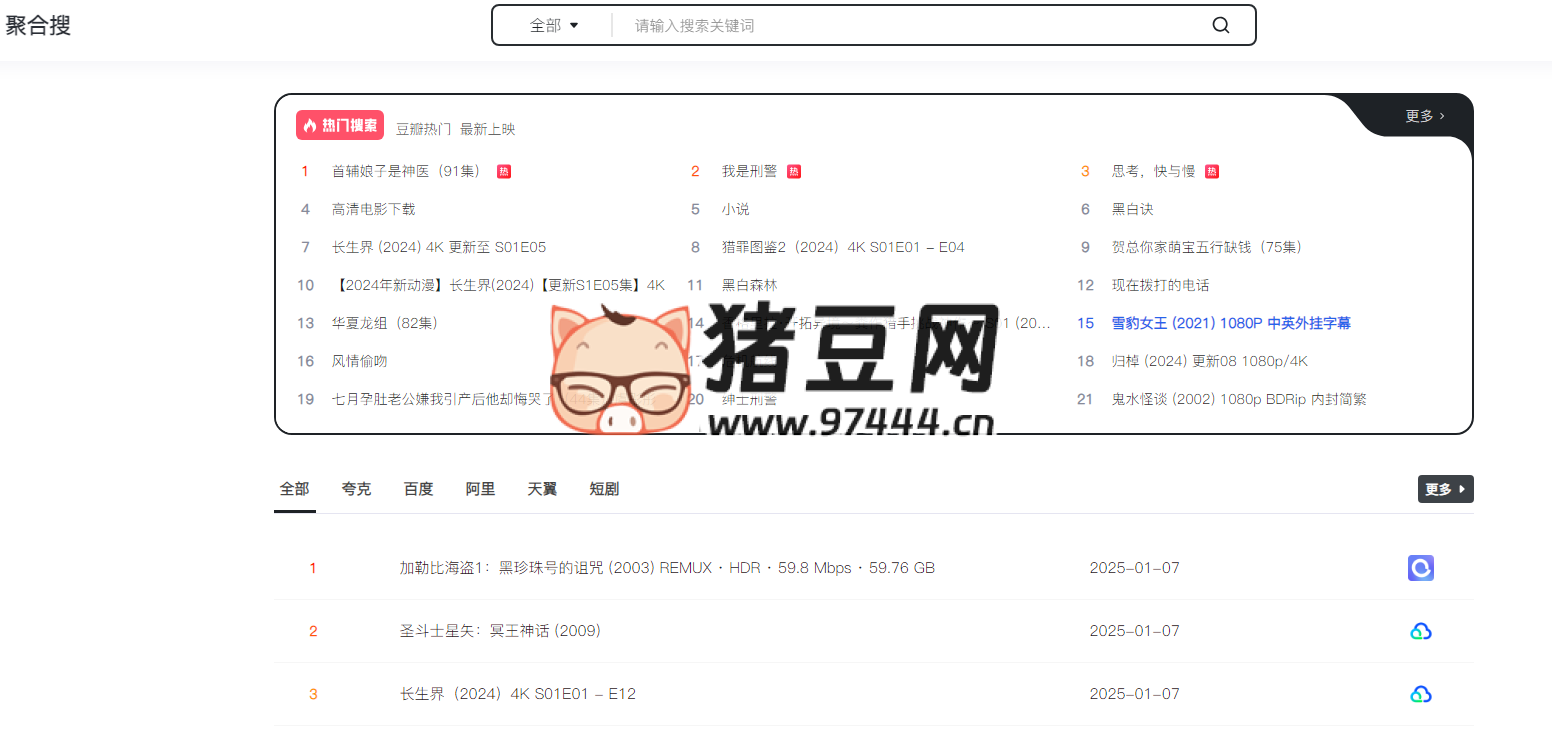Image resolution: width=1552 pixels, height=736 pixels.
Task: Switch to the 百度 tab
Action: pos(418,489)
